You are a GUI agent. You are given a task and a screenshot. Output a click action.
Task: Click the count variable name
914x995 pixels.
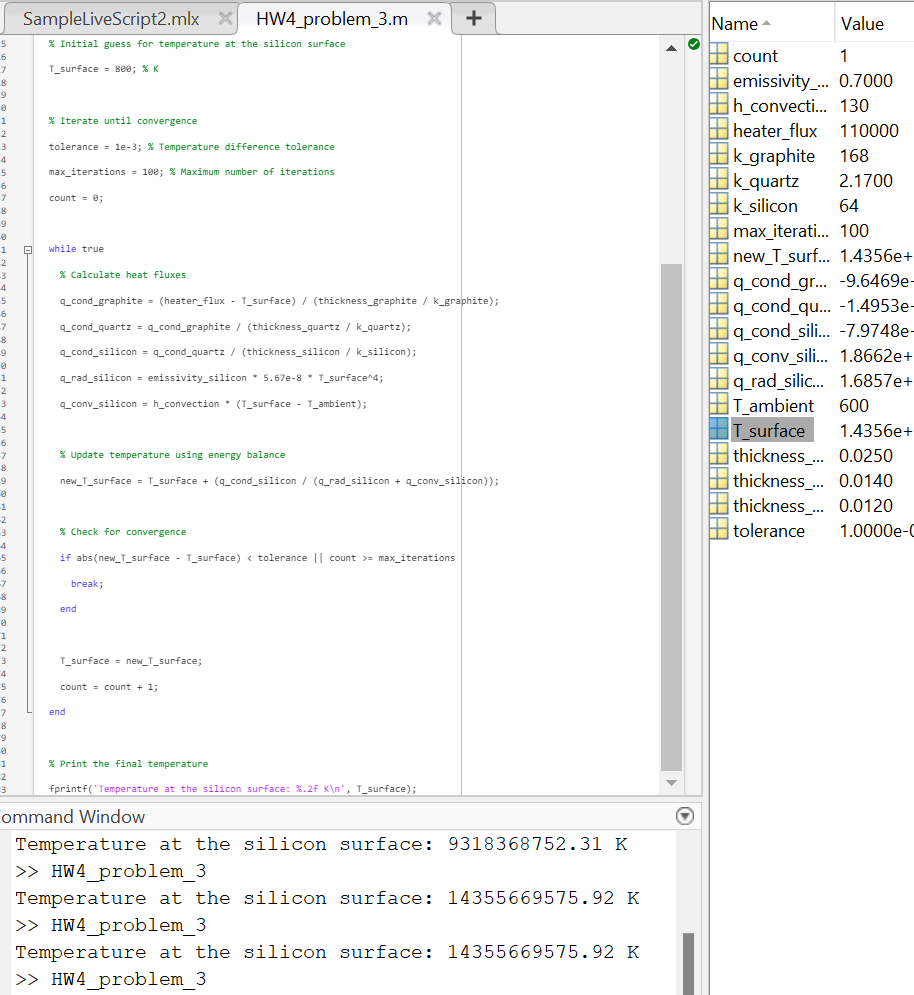[755, 56]
